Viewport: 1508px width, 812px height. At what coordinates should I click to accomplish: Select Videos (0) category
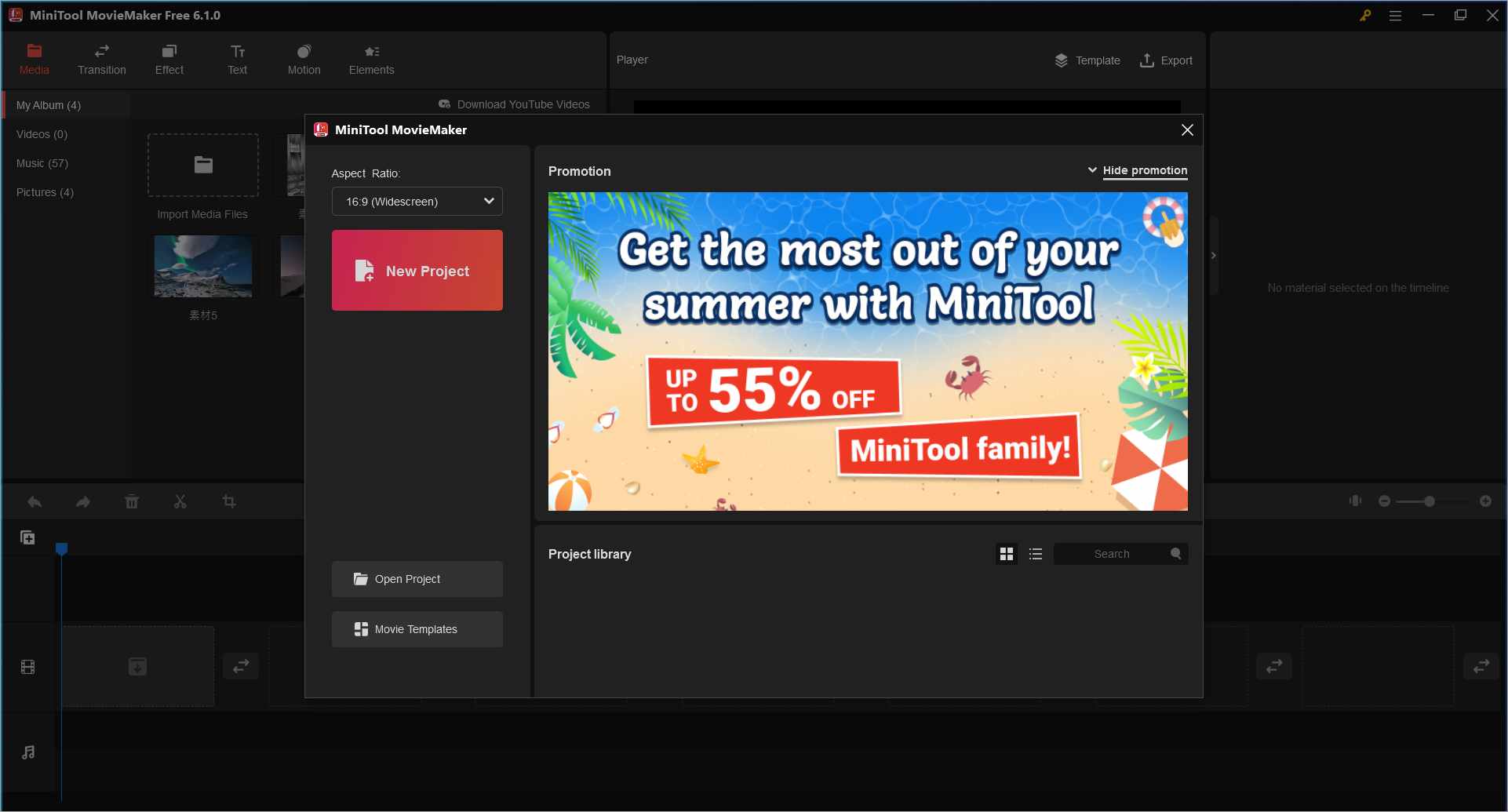click(42, 134)
